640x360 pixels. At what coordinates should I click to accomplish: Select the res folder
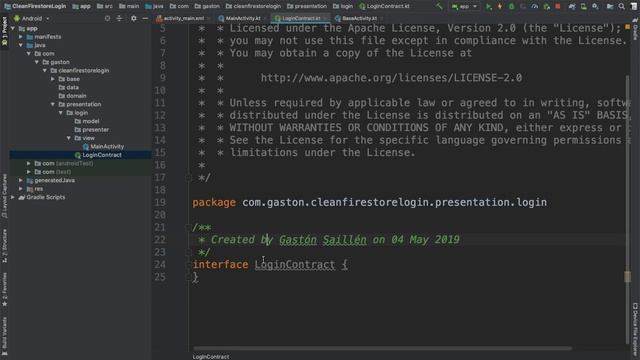(35, 189)
